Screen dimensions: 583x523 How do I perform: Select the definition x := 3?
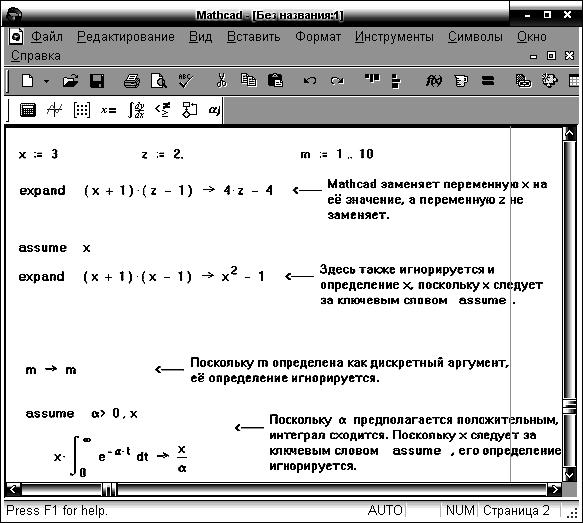(38, 154)
